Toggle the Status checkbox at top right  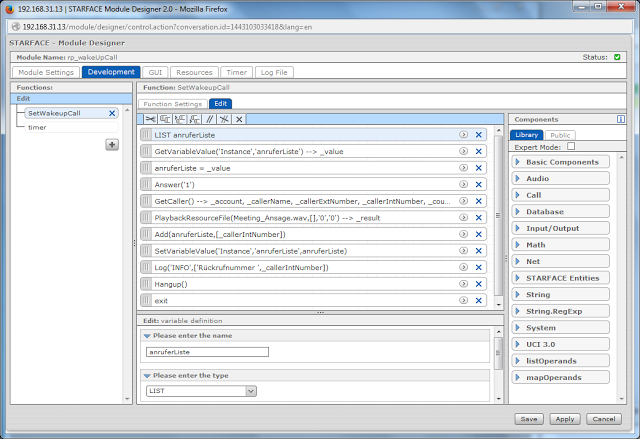[x=616, y=58]
